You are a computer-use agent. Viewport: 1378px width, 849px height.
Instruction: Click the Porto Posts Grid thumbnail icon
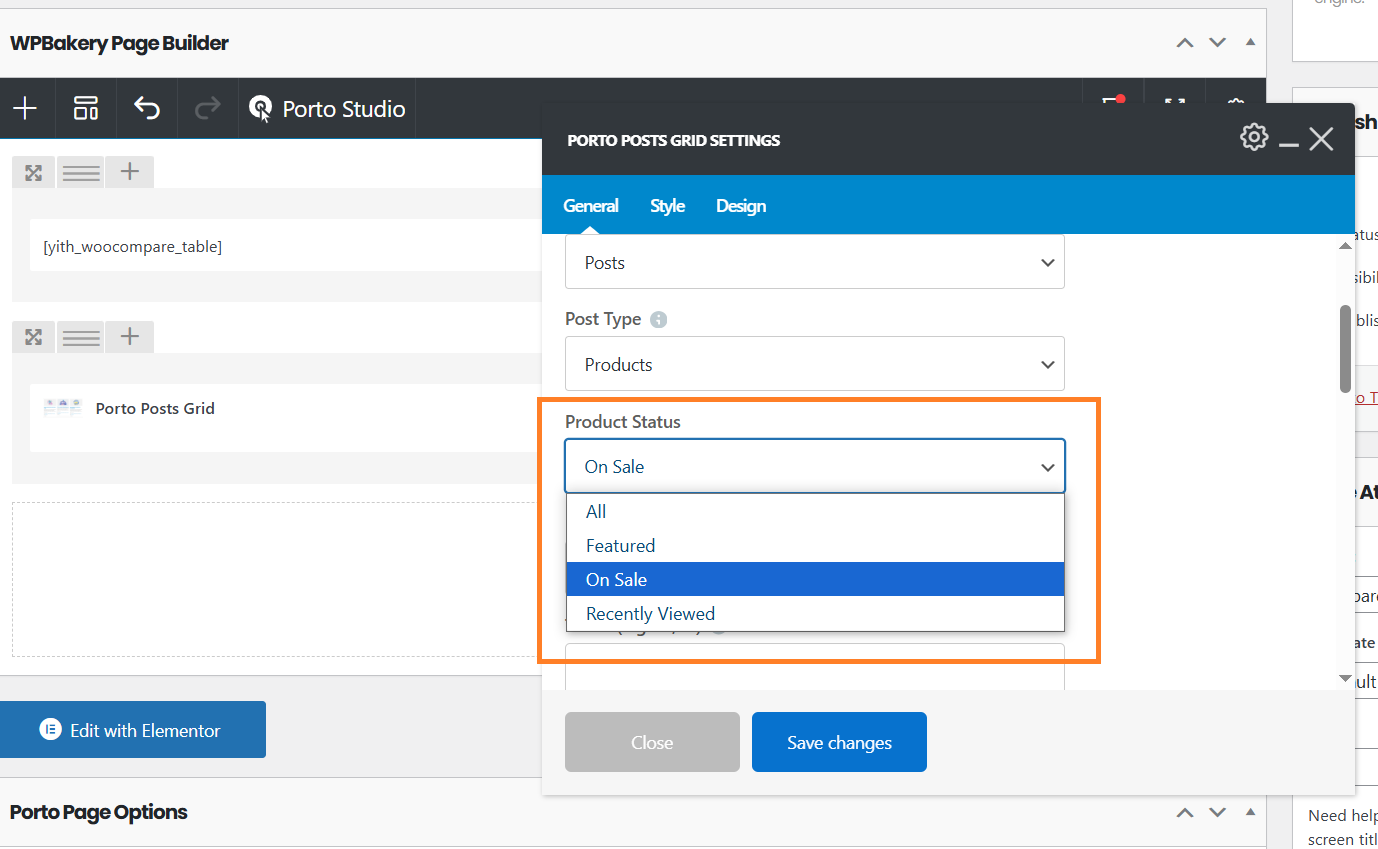tap(62, 408)
